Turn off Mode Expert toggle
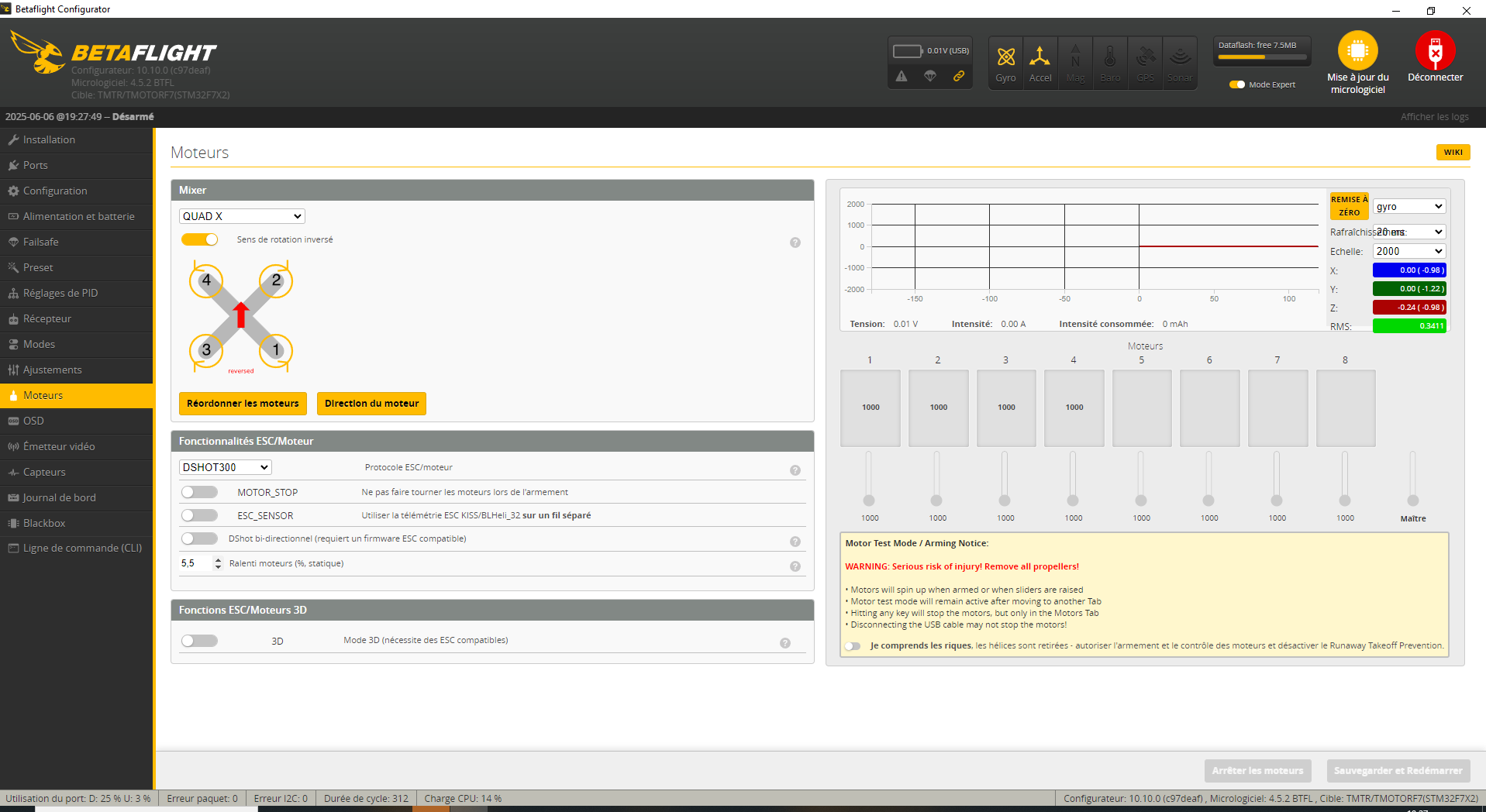Viewport: 1486px width, 812px height. [x=1237, y=84]
